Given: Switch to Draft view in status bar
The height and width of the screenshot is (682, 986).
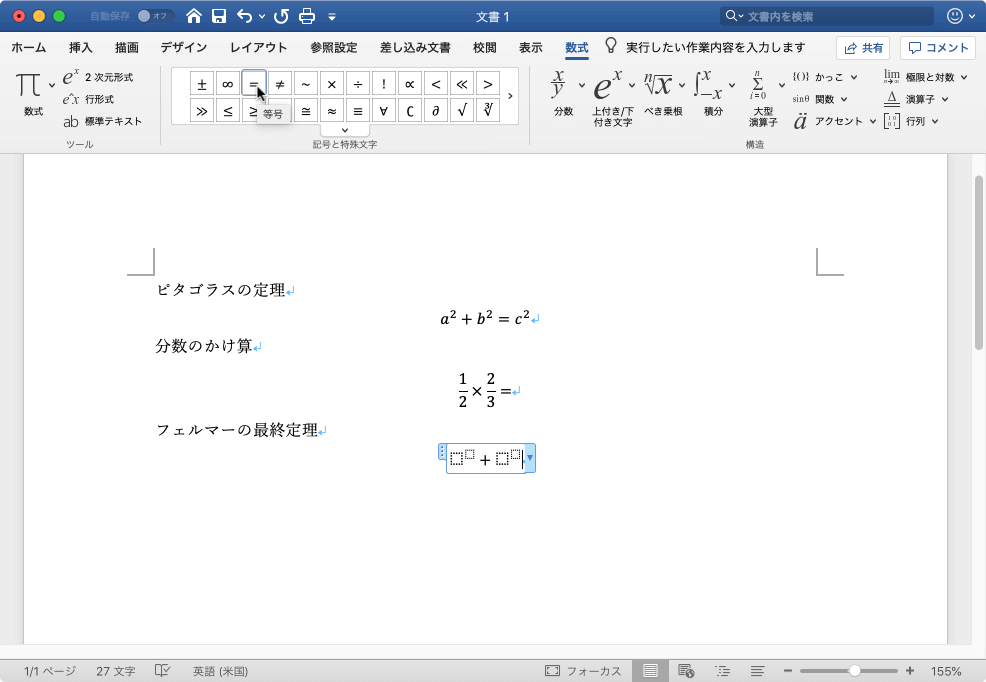Looking at the screenshot, I should (758, 671).
